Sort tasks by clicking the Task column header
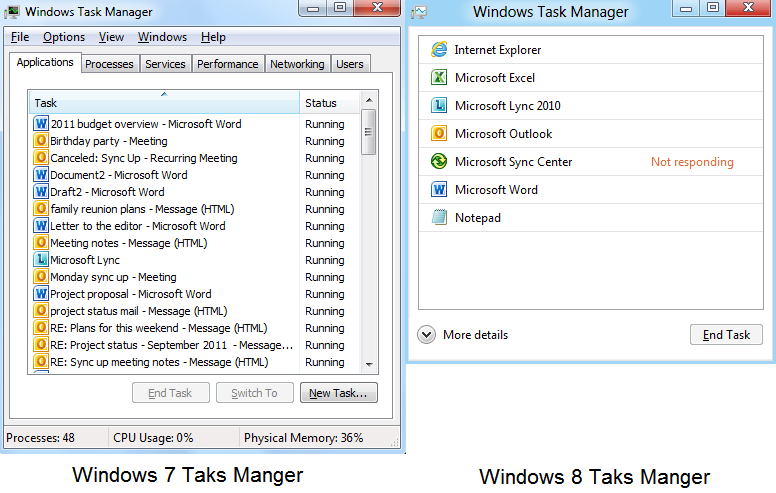Image resolution: width=776 pixels, height=493 pixels. click(x=164, y=102)
